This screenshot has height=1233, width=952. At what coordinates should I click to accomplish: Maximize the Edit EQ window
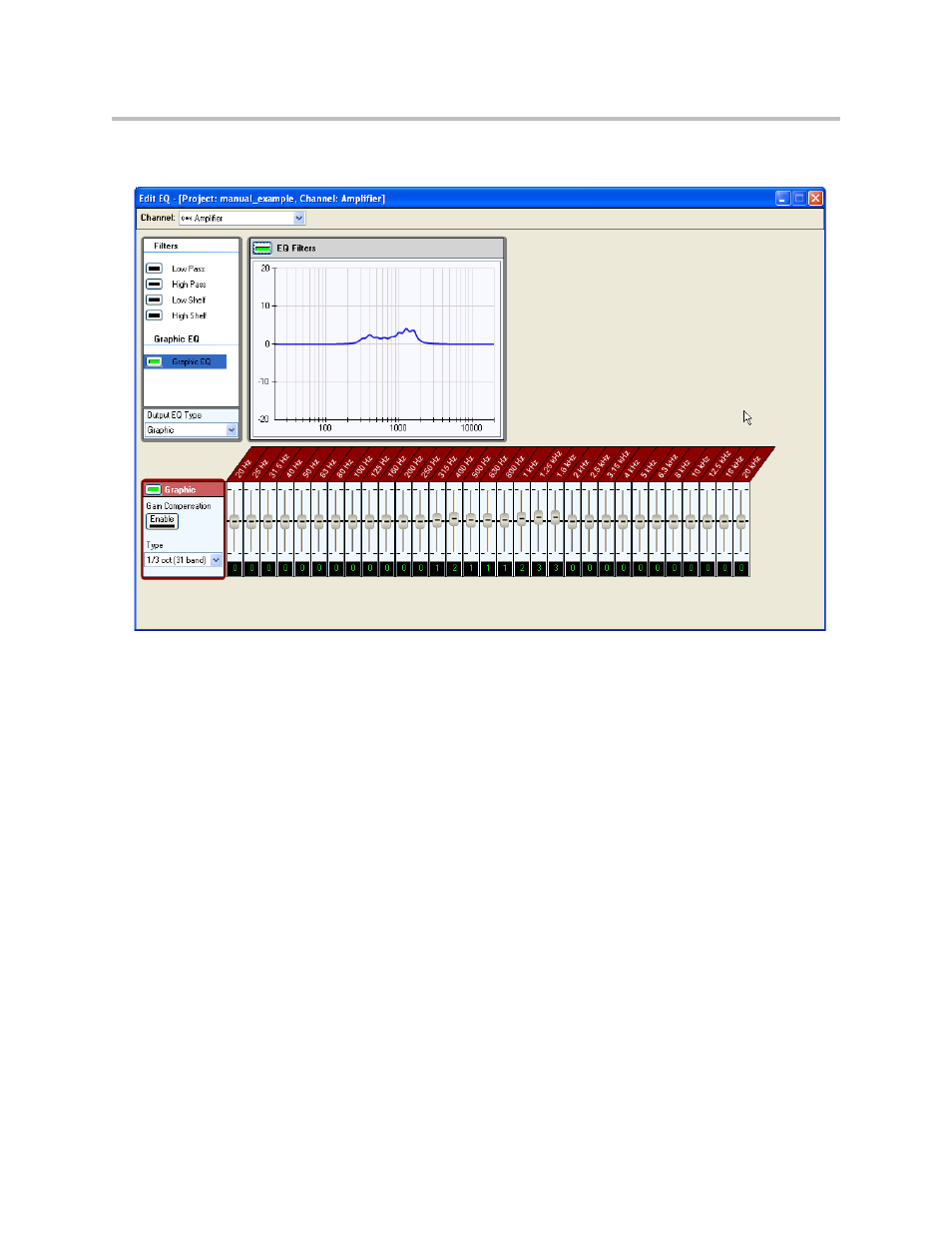pyautogui.click(x=799, y=198)
